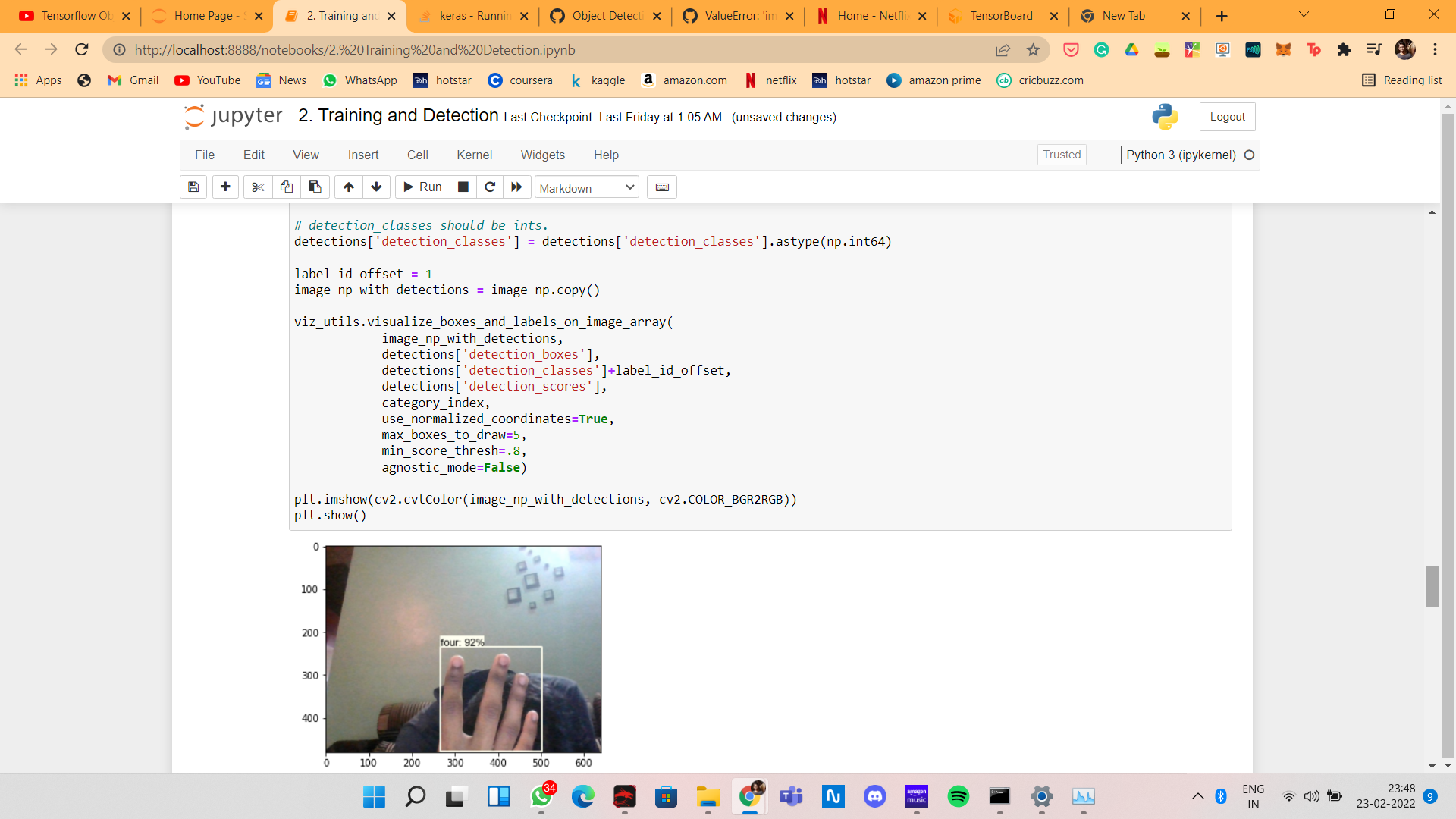1456x819 pixels.
Task: Insert cell below using plus icon
Action: coord(225,187)
